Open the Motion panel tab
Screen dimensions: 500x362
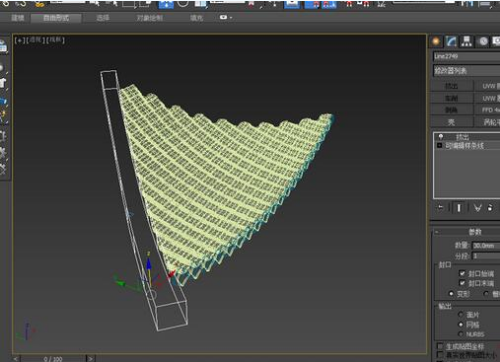click(482, 41)
